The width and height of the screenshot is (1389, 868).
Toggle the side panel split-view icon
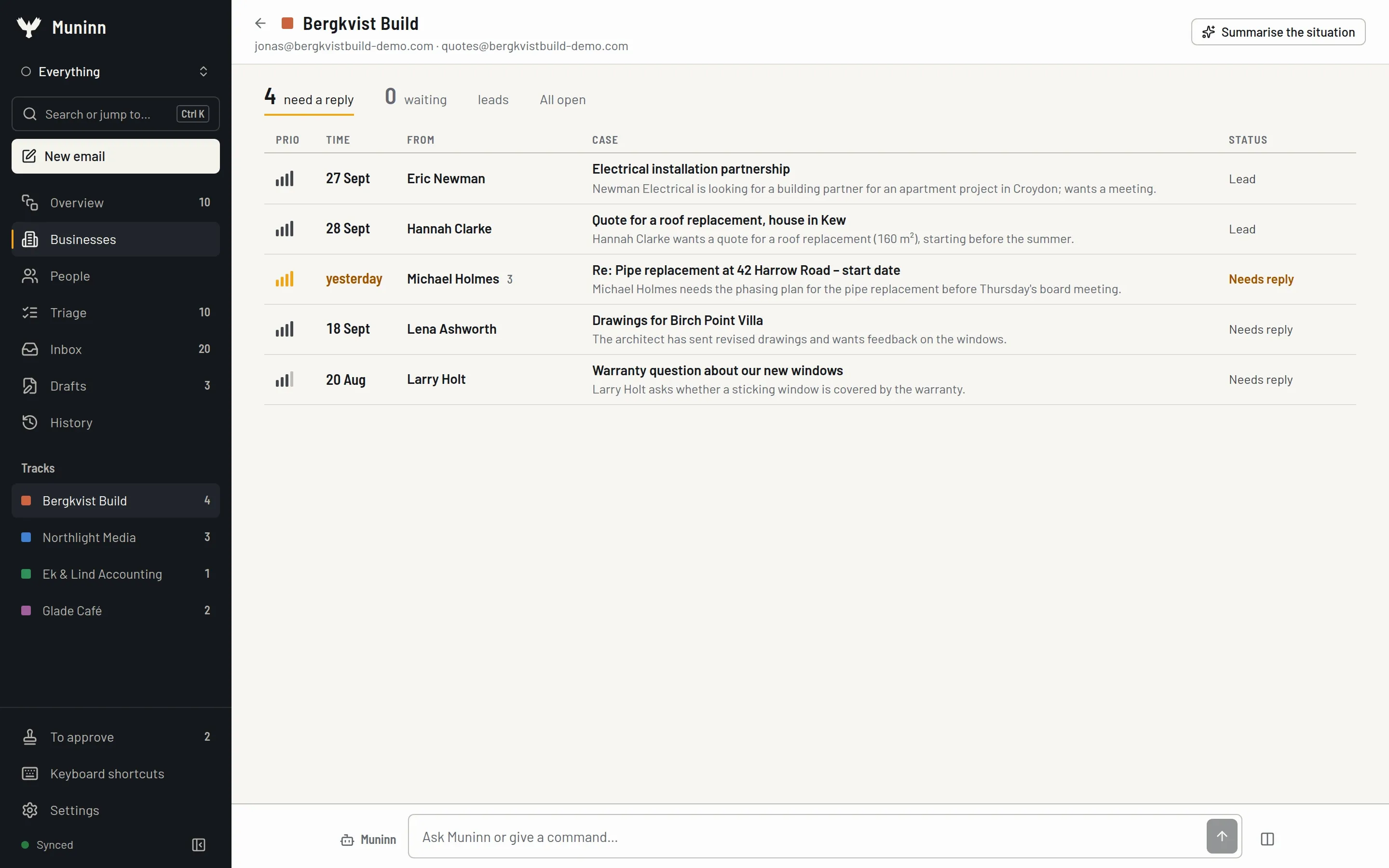coord(1267,839)
